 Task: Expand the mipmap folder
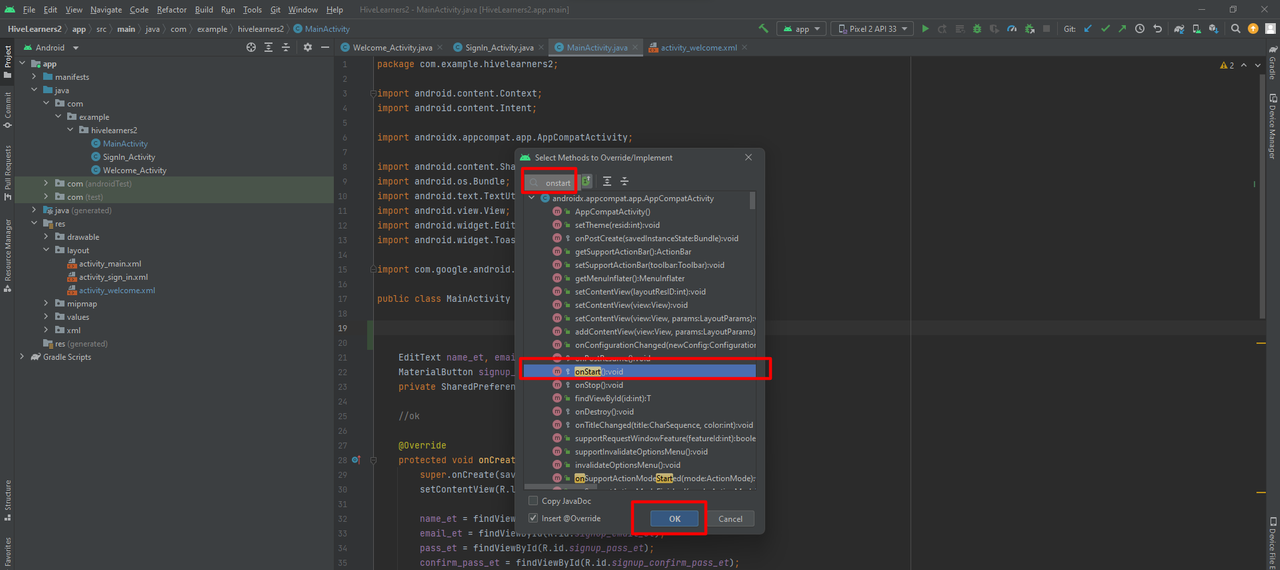coord(46,303)
